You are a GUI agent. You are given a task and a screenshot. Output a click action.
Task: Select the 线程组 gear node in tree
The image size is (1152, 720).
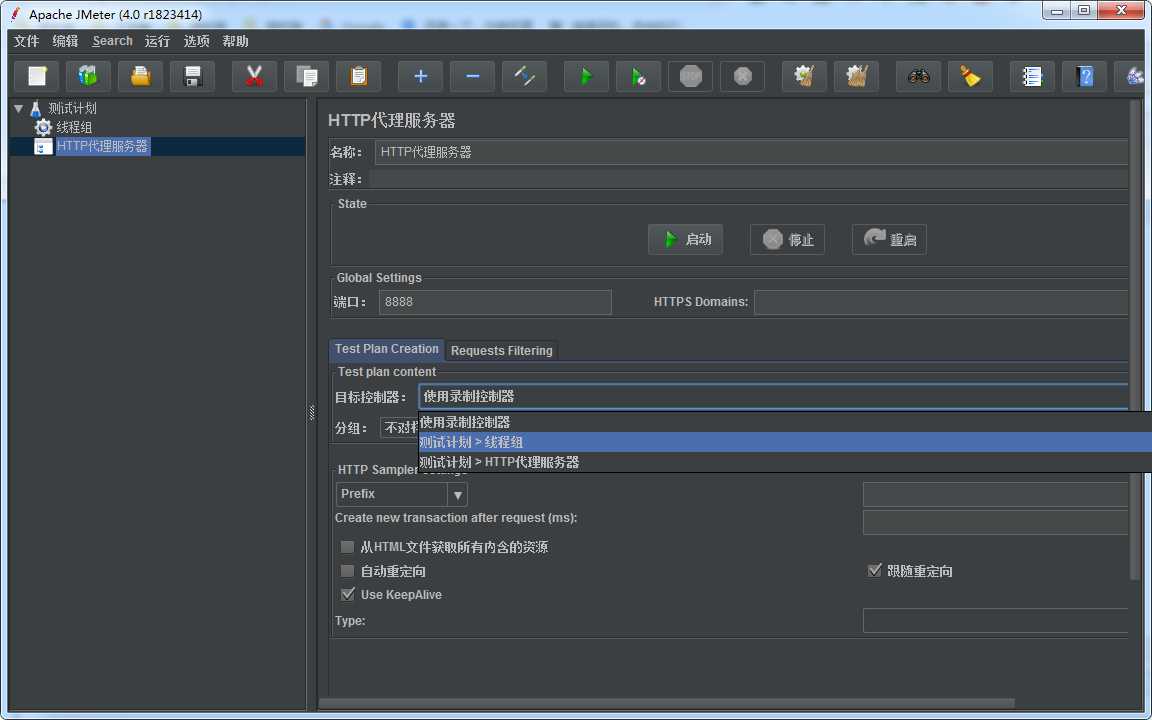pos(63,127)
